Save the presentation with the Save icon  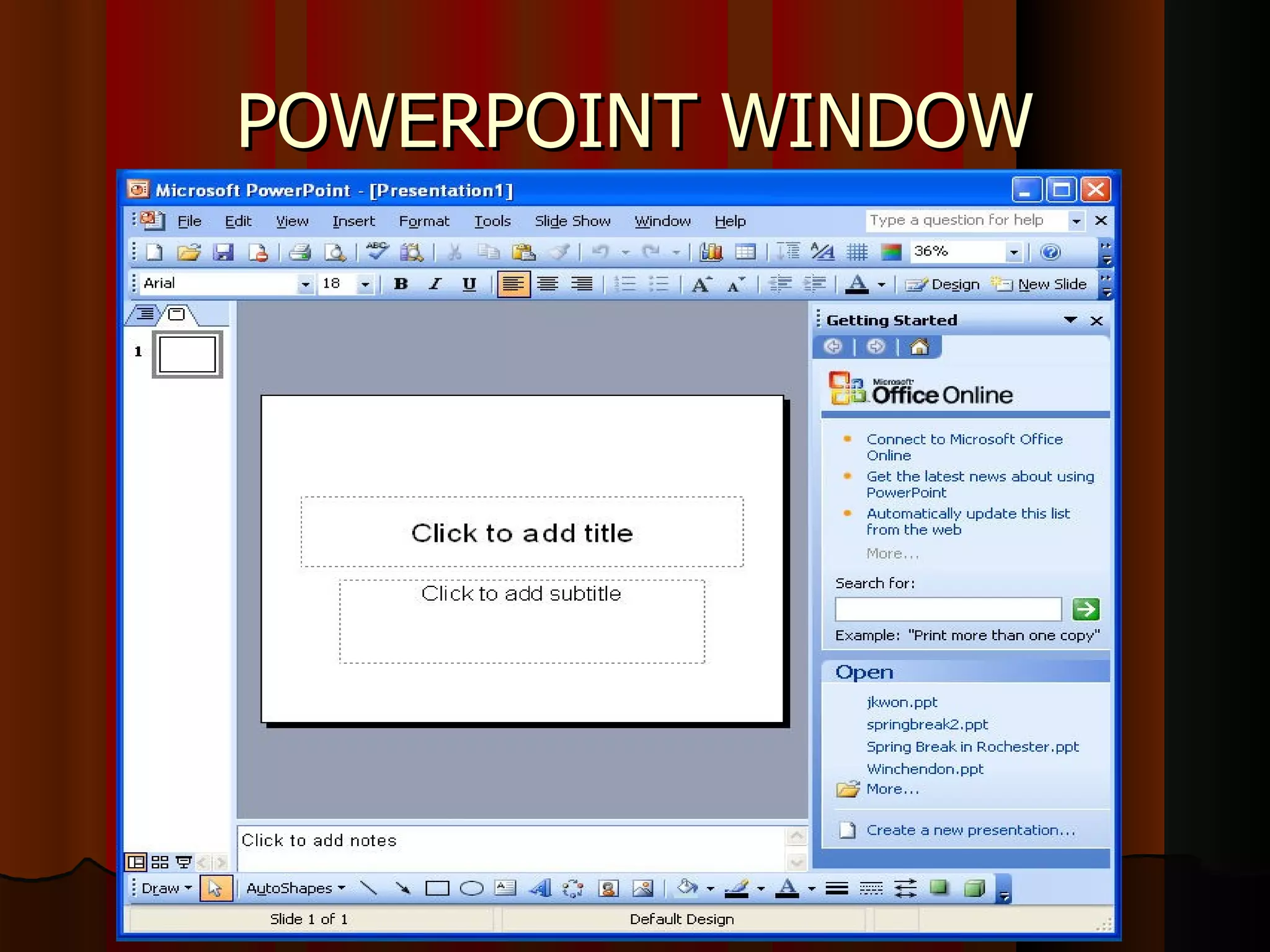(x=223, y=252)
